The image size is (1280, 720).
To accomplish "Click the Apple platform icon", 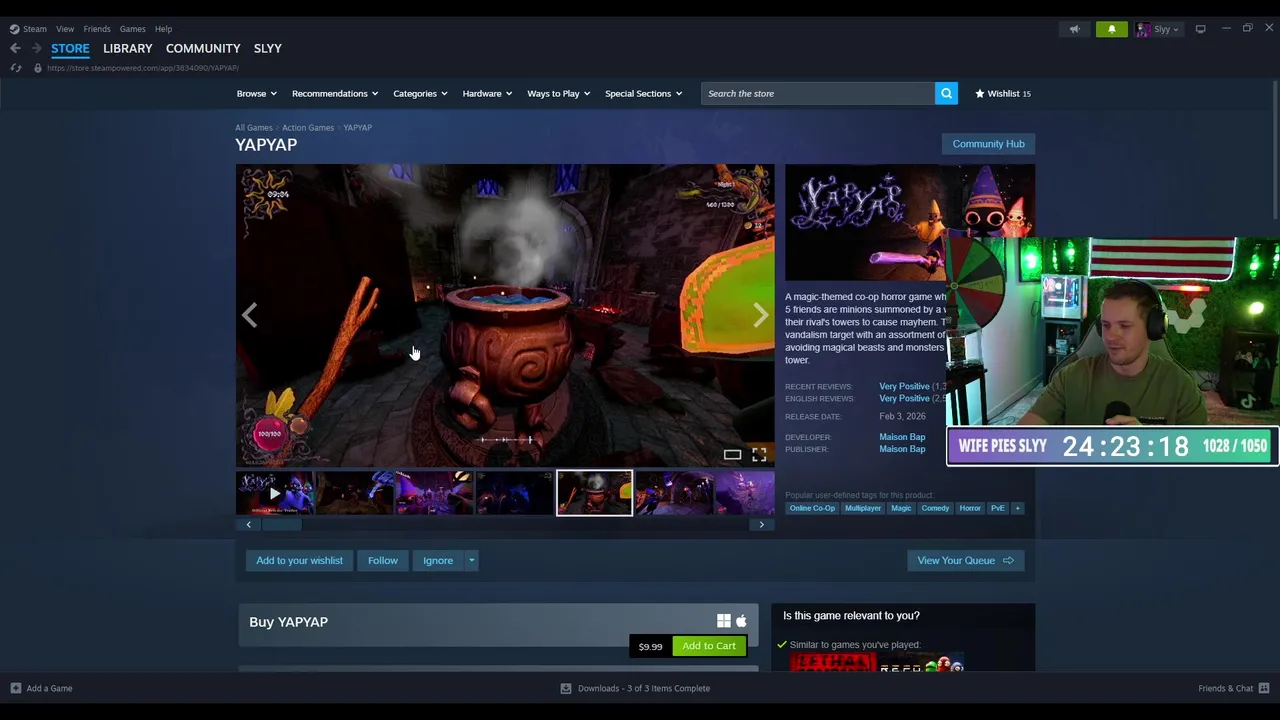I will (741, 621).
